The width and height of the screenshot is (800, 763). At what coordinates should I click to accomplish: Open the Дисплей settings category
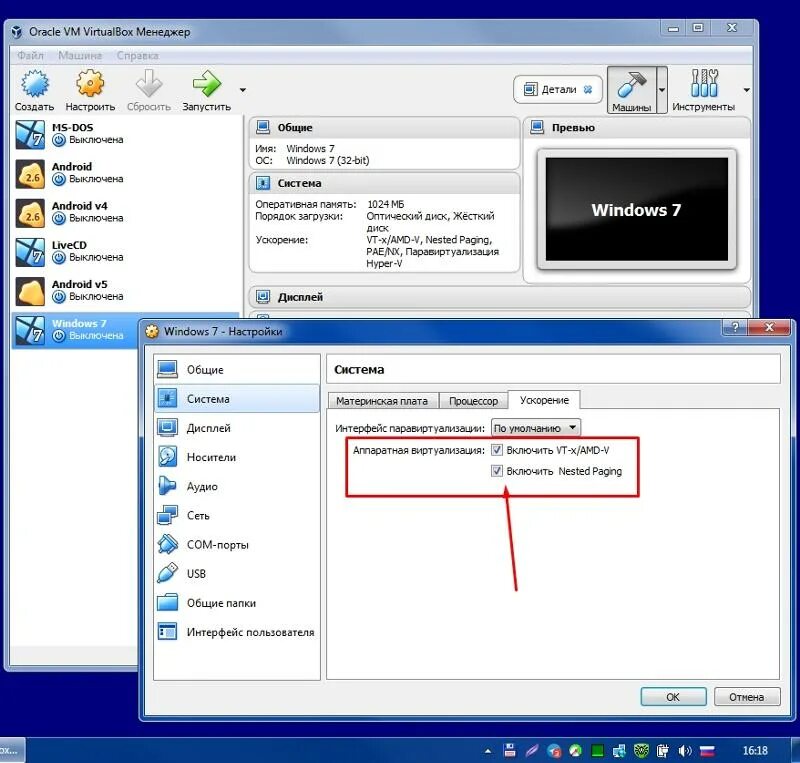pyautogui.click(x=237, y=428)
